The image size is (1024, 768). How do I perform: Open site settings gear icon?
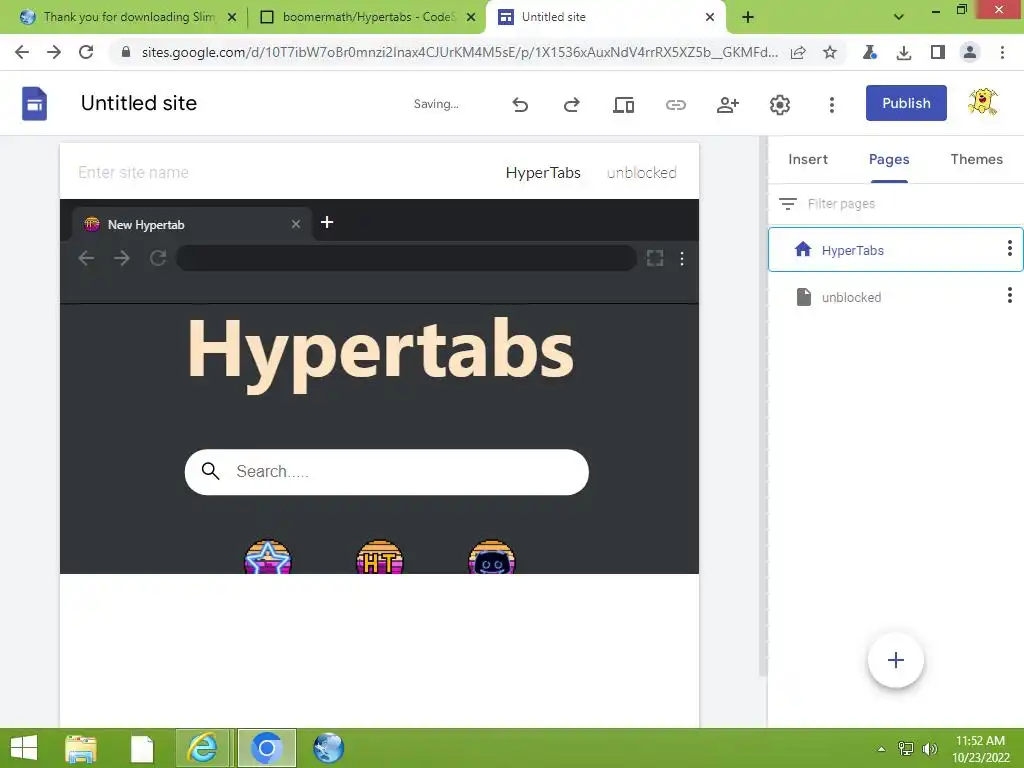click(x=779, y=104)
